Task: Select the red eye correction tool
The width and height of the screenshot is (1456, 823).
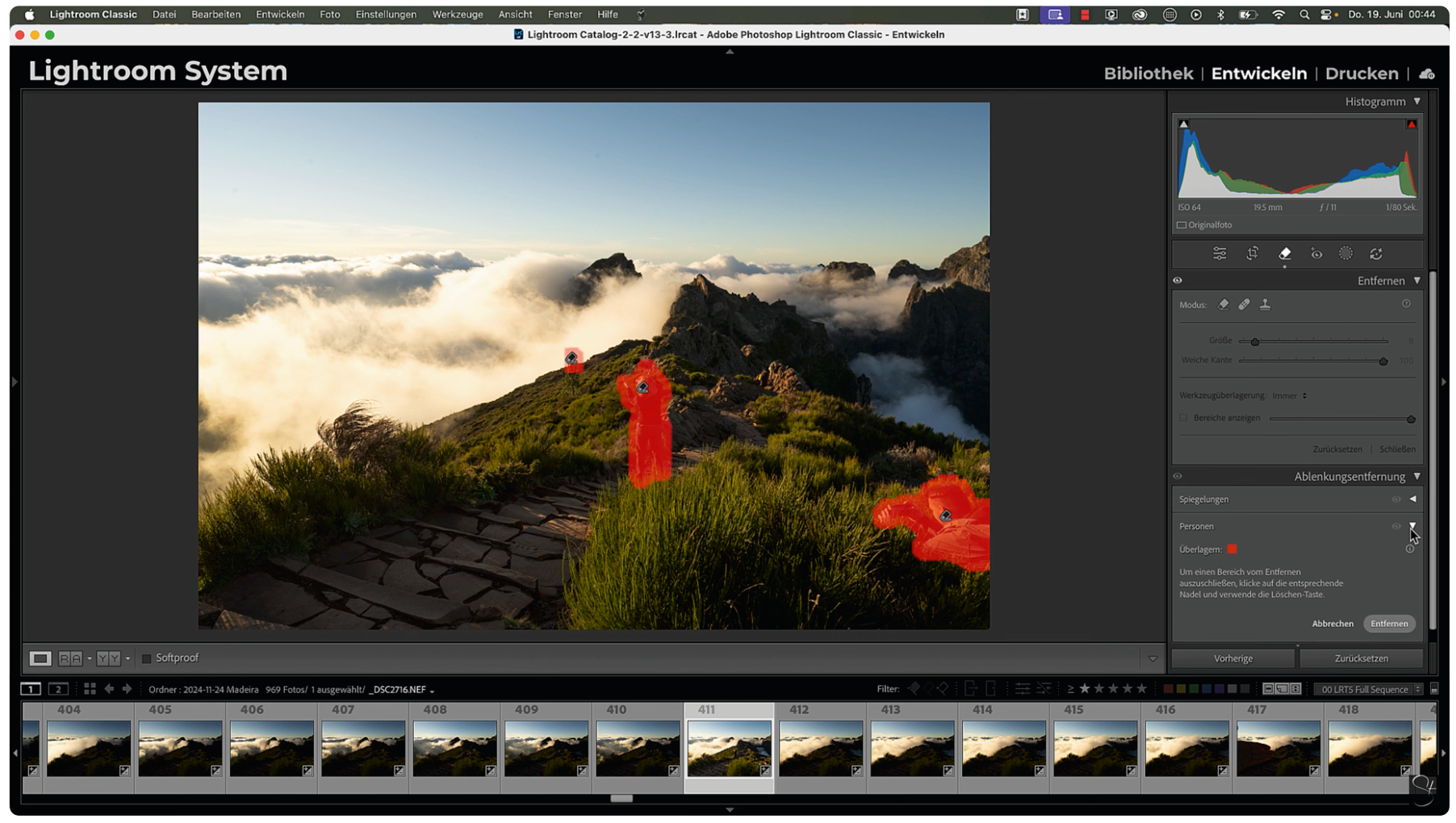Action: tap(1316, 254)
